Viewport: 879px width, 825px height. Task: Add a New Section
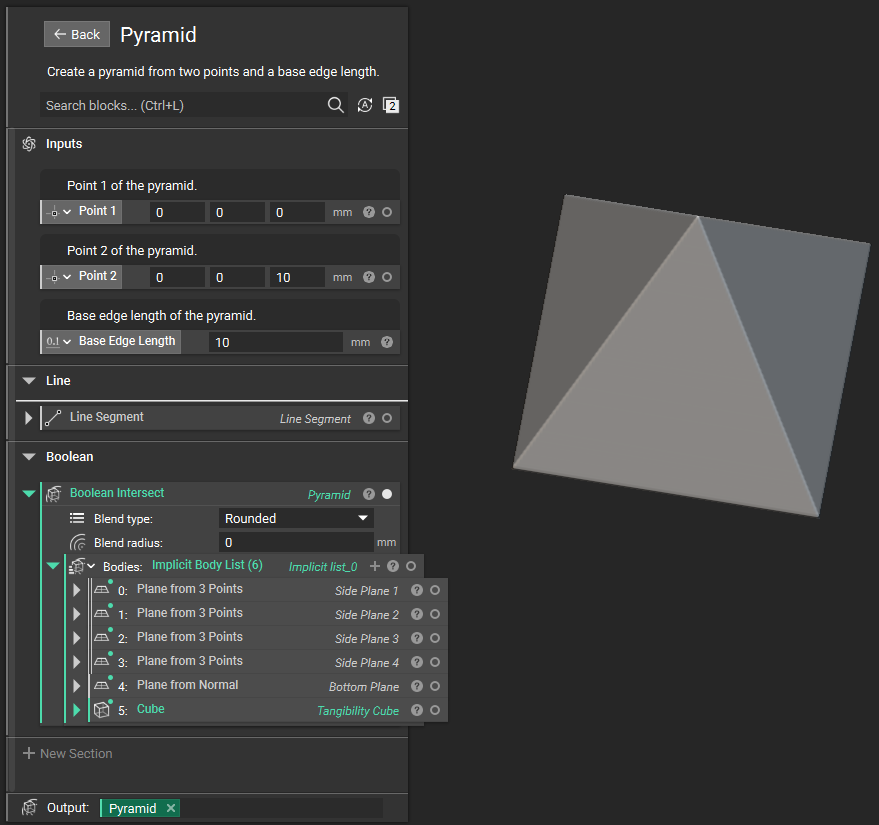68,754
